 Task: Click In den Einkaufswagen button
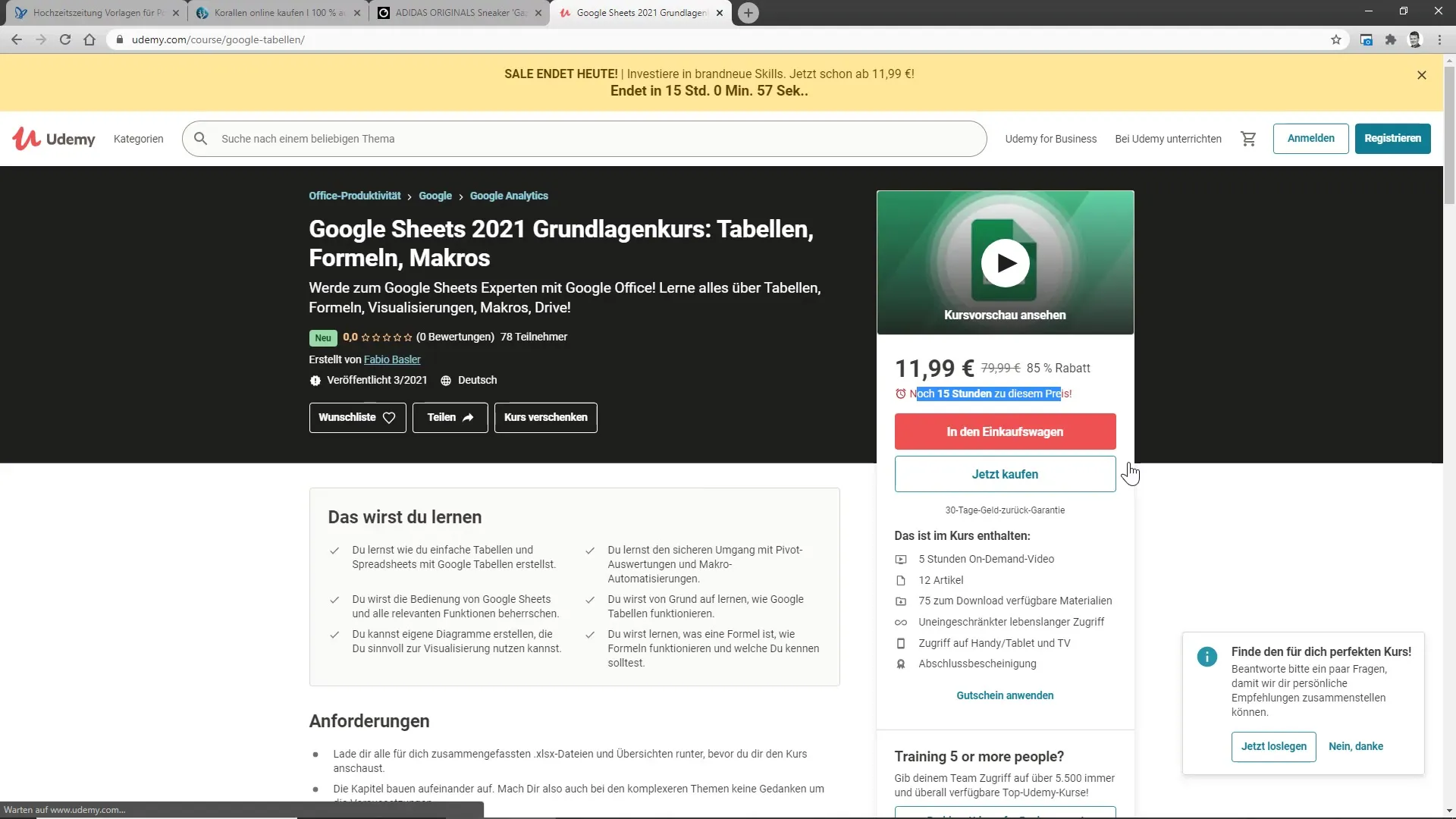[x=1005, y=431]
